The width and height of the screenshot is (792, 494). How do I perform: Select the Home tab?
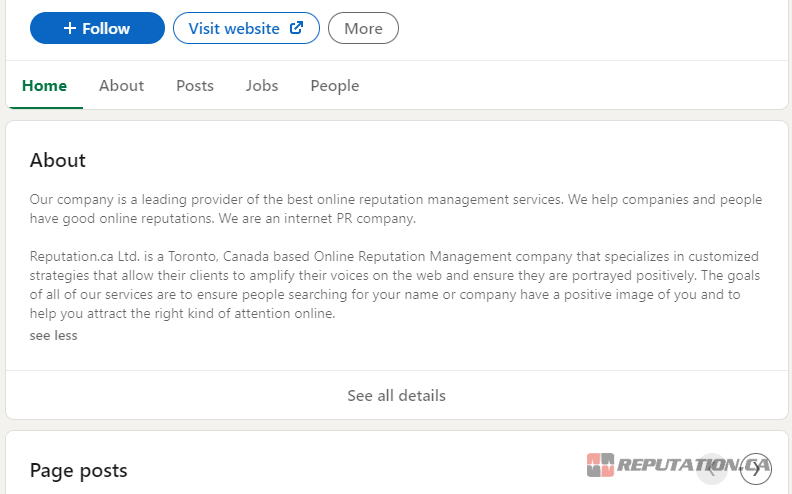(44, 86)
